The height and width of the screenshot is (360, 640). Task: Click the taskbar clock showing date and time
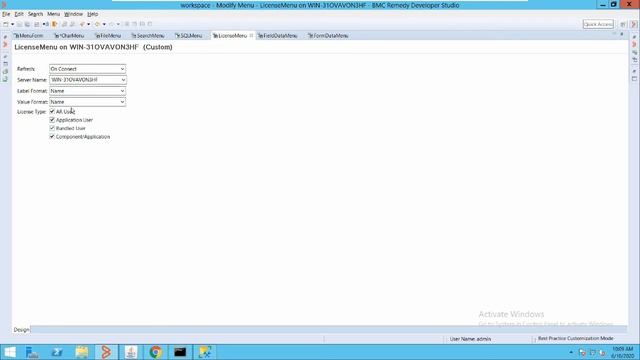coord(622,353)
